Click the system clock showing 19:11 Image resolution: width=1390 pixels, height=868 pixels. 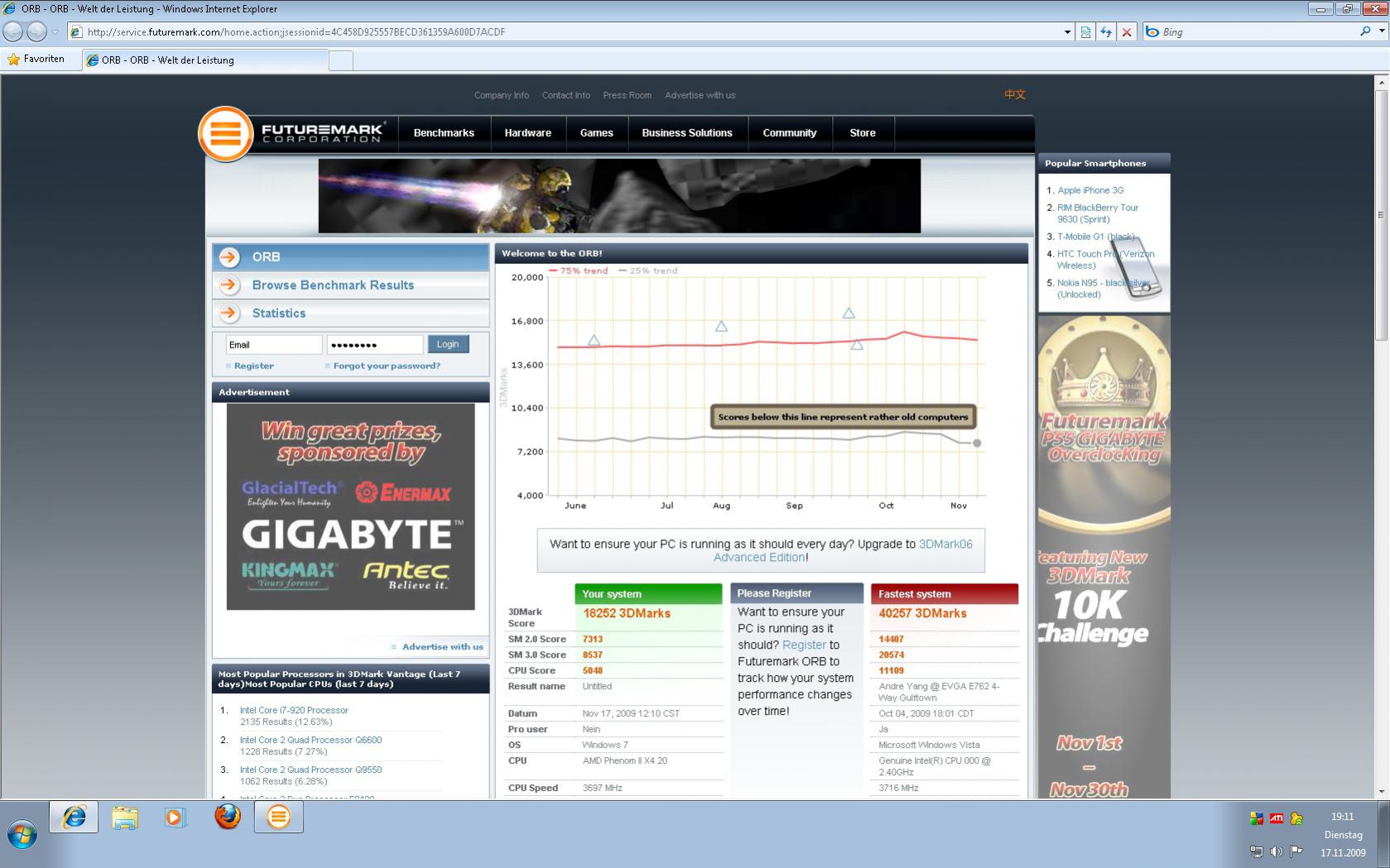(1342, 817)
